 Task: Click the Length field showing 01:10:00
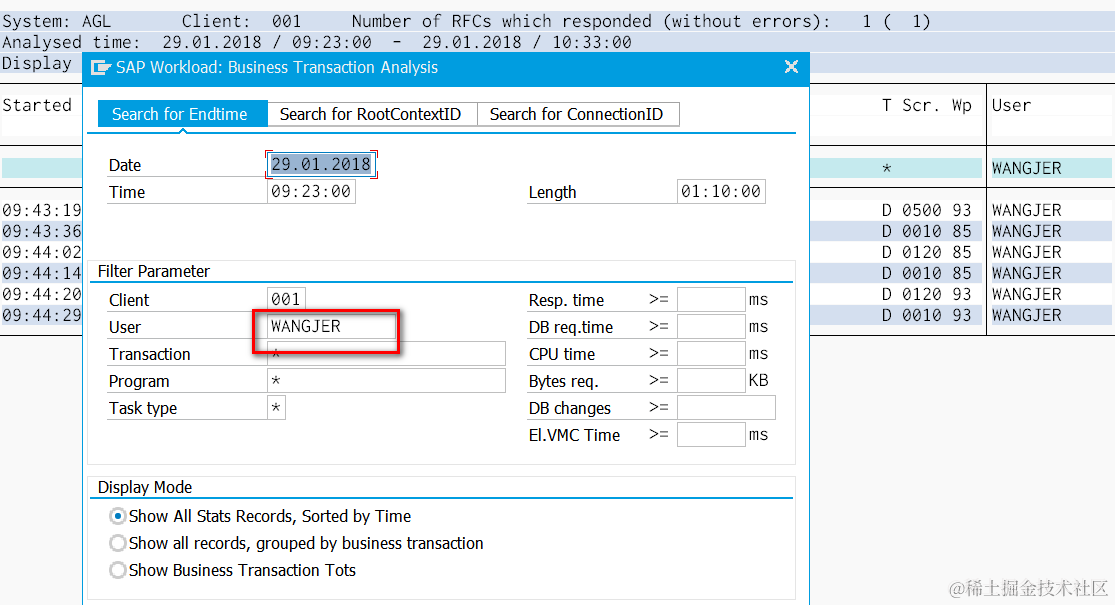click(721, 191)
